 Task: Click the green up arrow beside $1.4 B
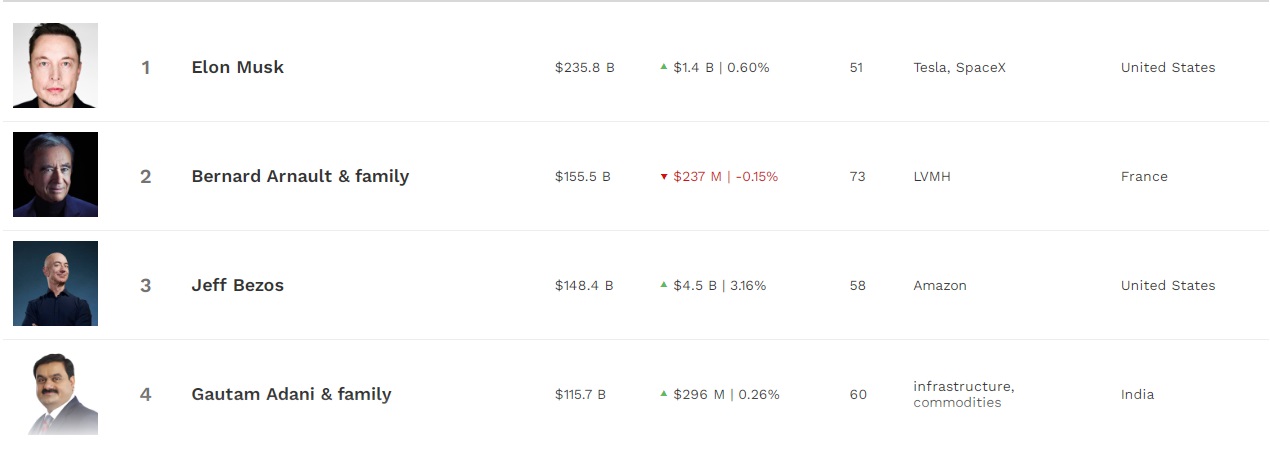pos(663,67)
